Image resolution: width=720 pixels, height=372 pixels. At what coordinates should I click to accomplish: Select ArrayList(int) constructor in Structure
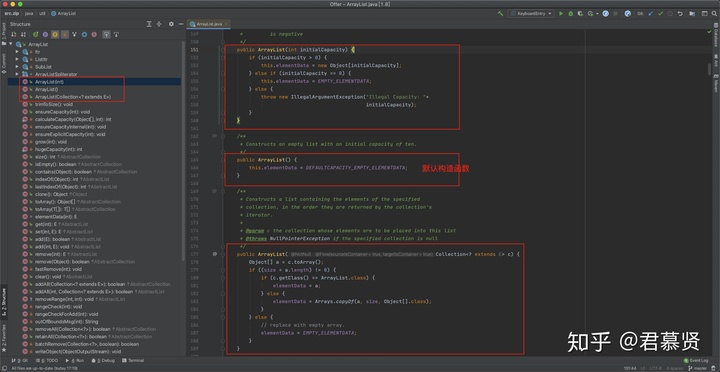coord(94,81)
